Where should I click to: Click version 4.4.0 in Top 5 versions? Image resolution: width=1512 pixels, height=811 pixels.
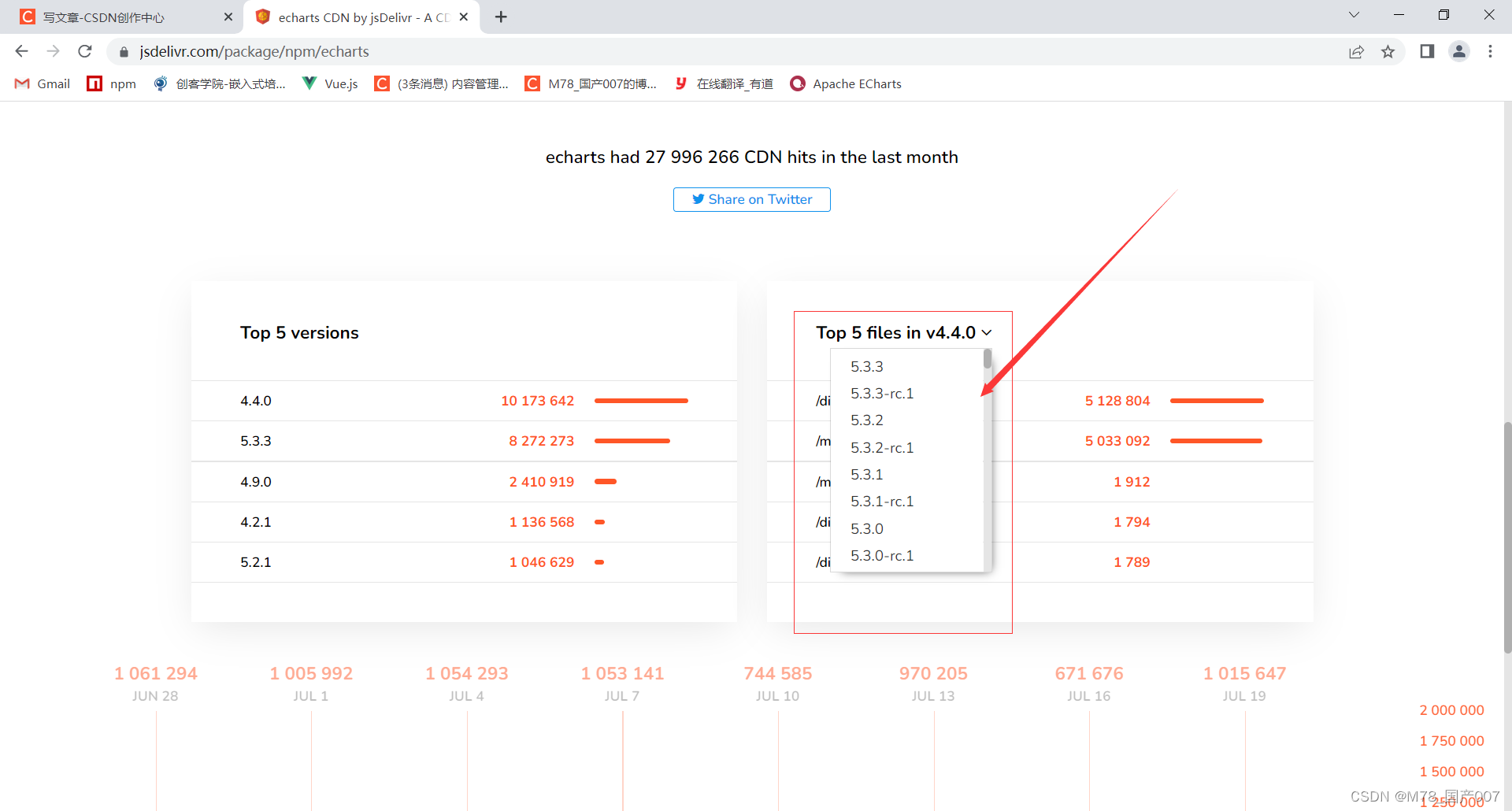click(x=256, y=401)
